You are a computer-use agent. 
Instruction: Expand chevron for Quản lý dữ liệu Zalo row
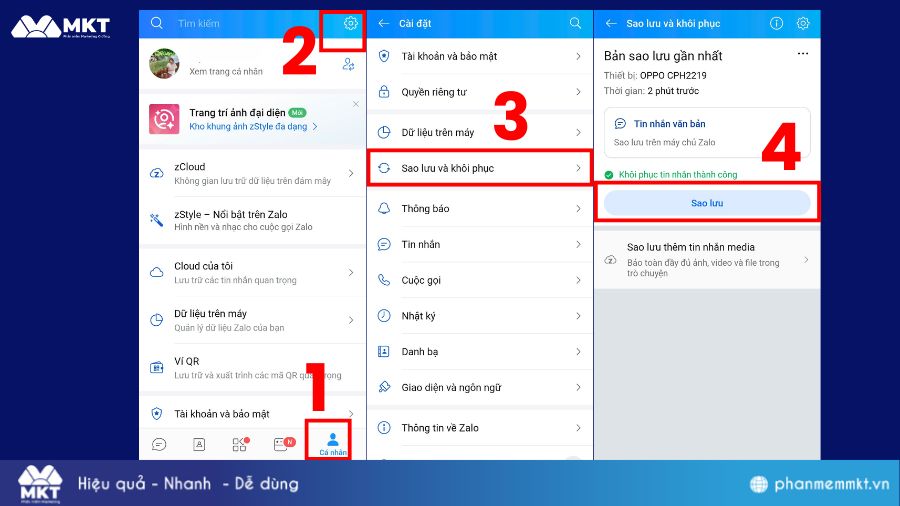coord(351,320)
